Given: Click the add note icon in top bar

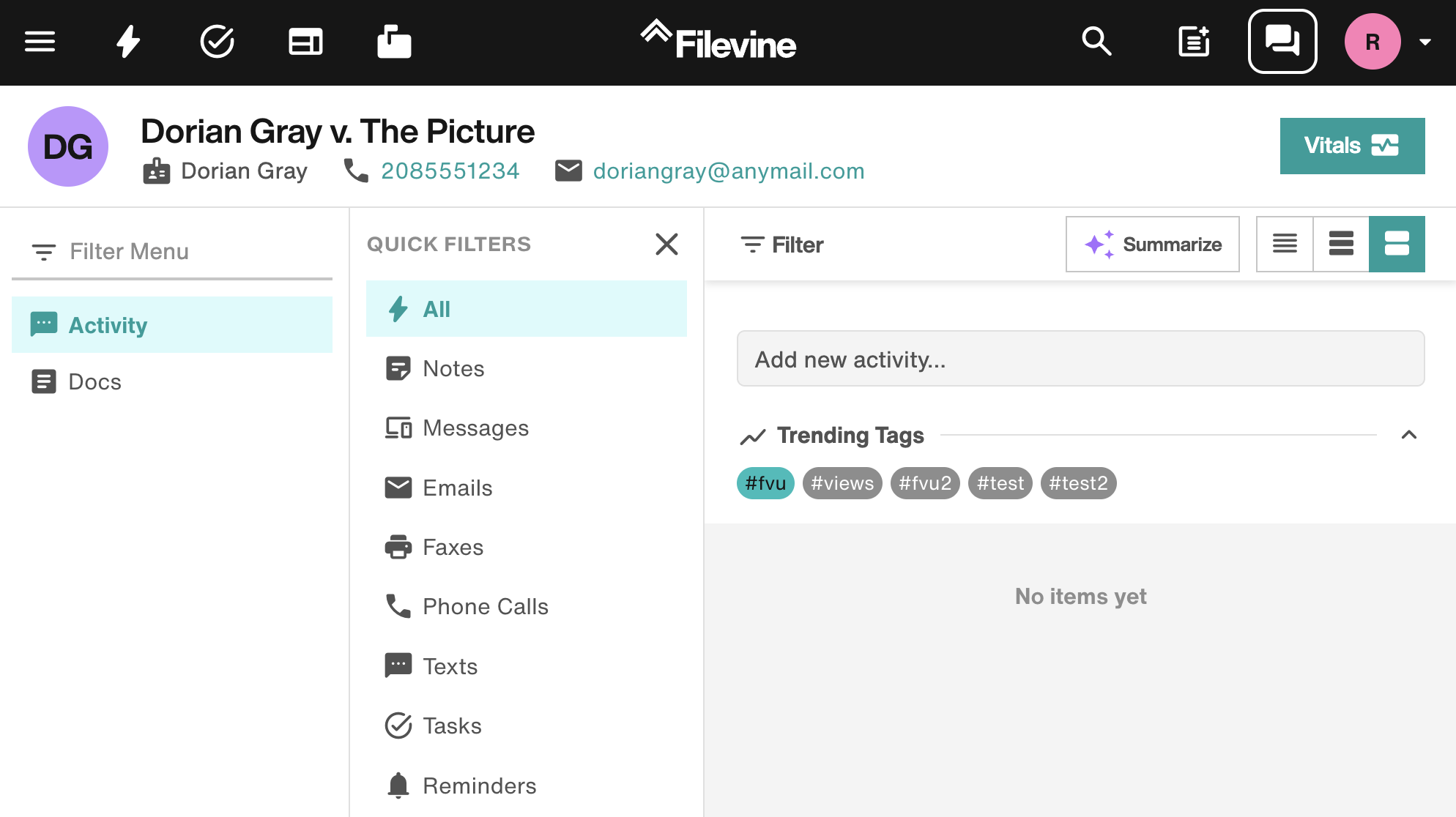Looking at the screenshot, I should (1194, 42).
